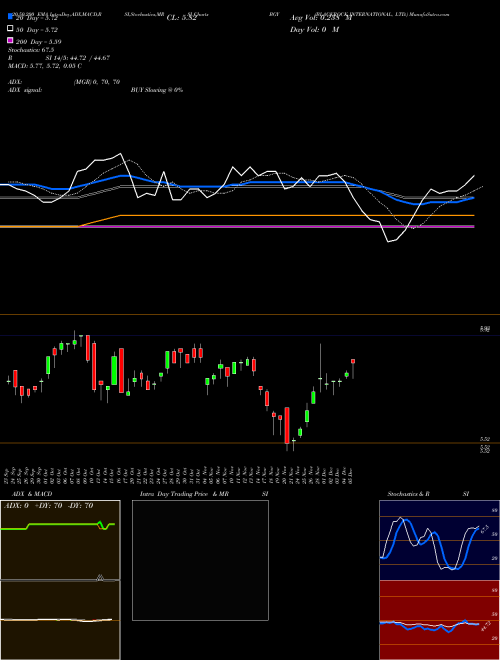Select the 'Stochastics: 67.5' reading
Screen dimensions: 500x660
pyautogui.click(x=31, y=50)
